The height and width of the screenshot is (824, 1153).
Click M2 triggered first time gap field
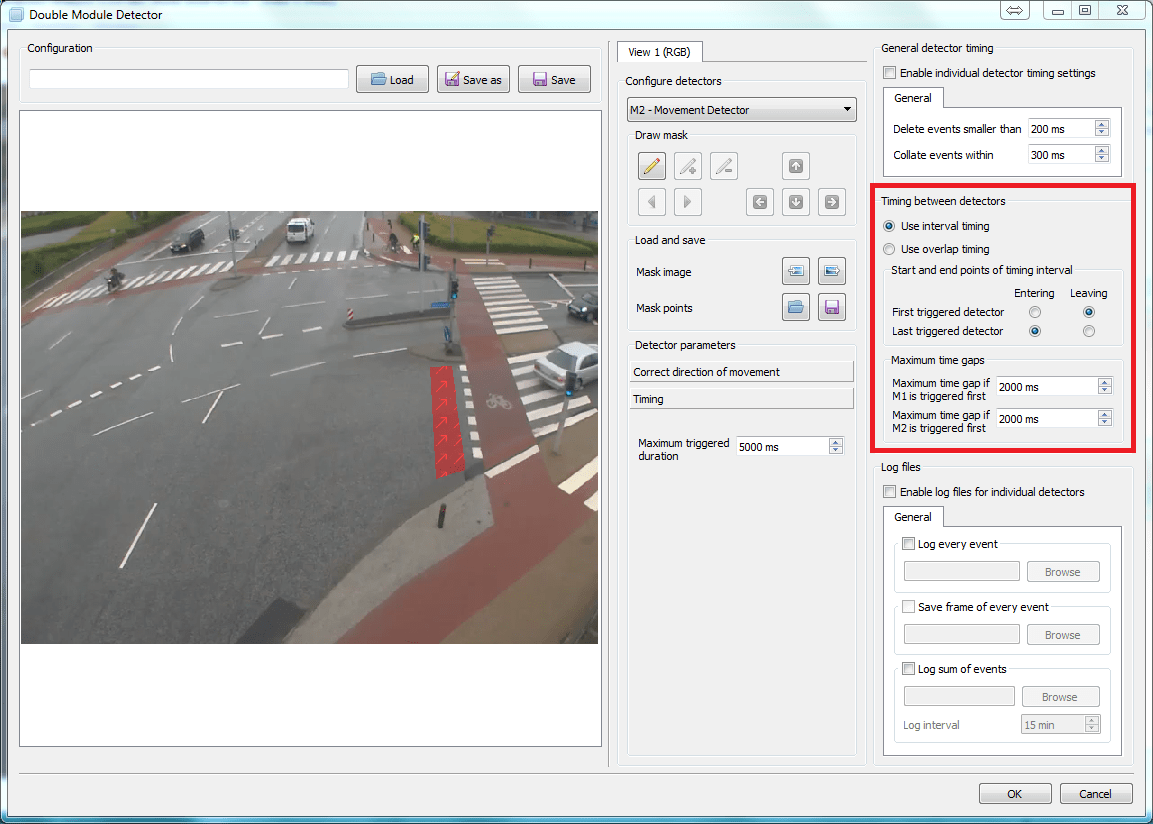point(1047,419)
